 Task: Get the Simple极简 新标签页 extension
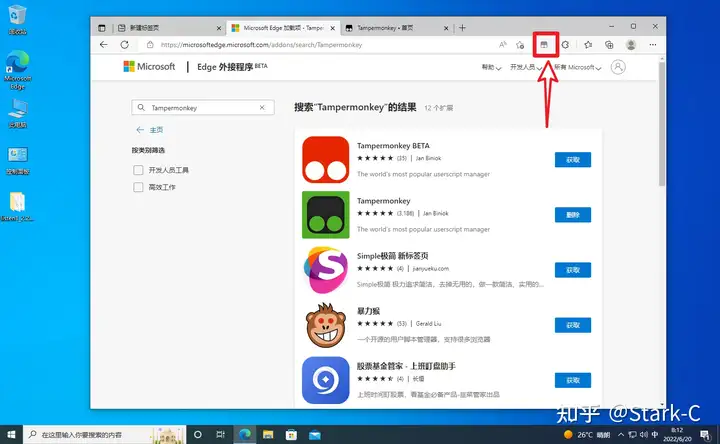point(573,270)
